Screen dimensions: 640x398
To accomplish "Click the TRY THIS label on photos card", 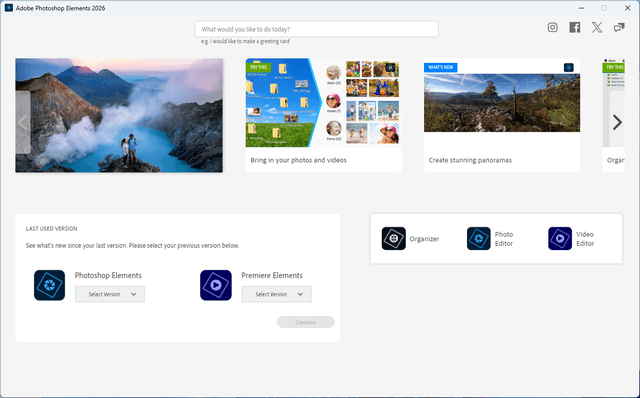I will (x=258, y=67).
